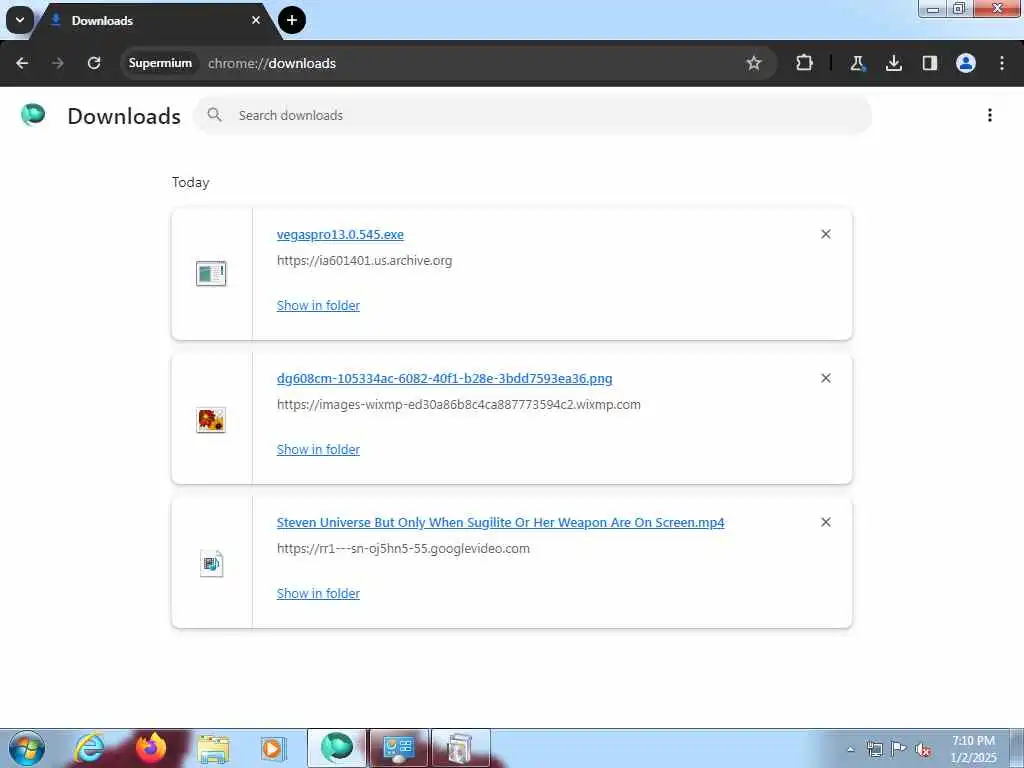This screenshot has width=1024, height=768.
Task: Show hidden system tray icons arrow
Action: pyautogui.click(x=850, y=749)
